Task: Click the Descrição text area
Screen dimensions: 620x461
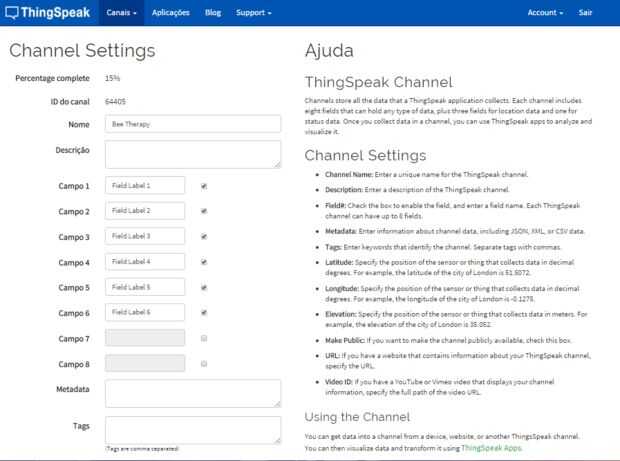Action: click(x=192, y=154)
